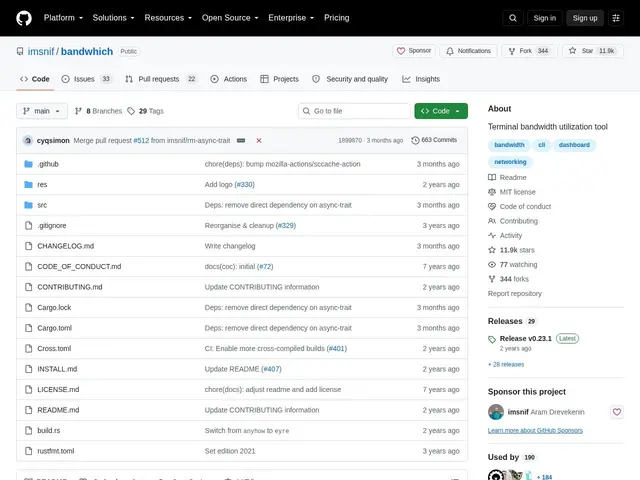The width and height of the screenshot is (640, 480).
Task: Open the main branch dropdown
Action: pos(42,111)
